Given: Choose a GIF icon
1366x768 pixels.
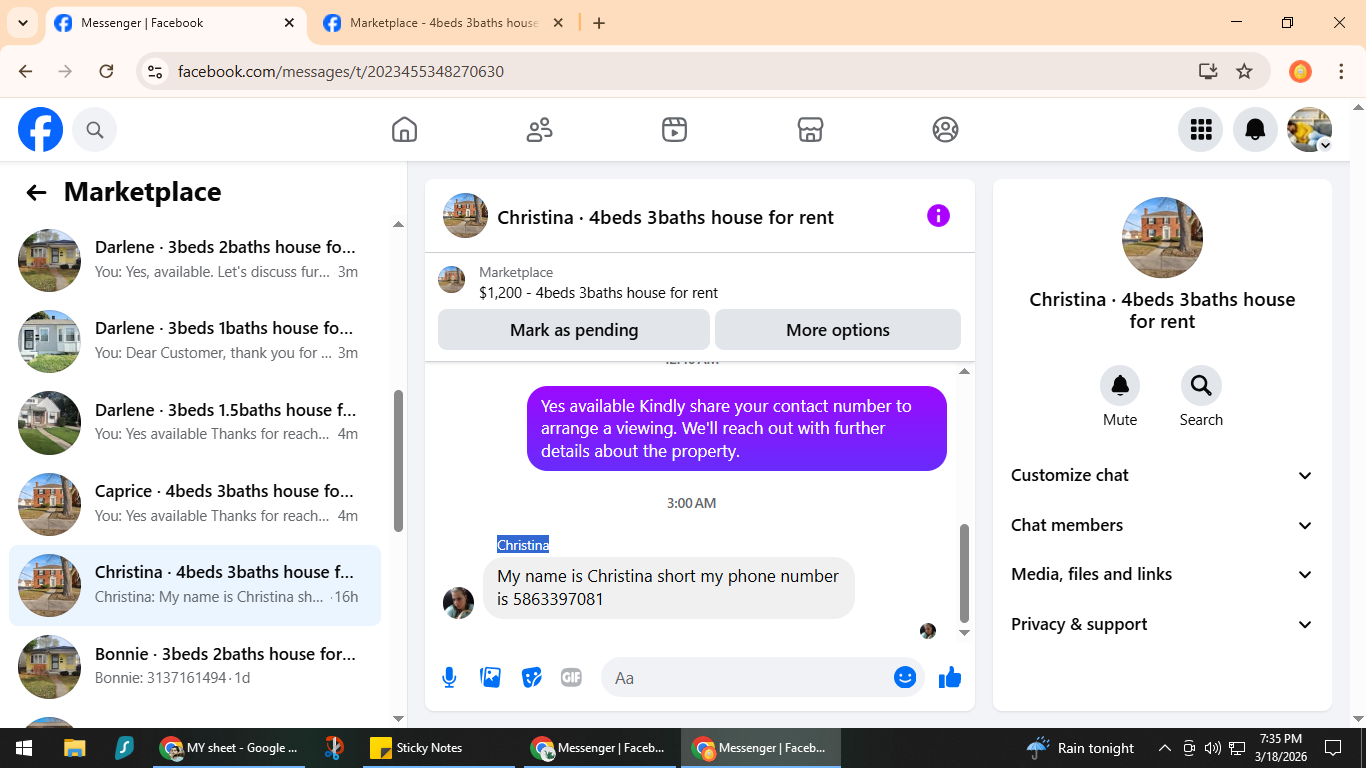Looking at the screenshot, I should 571,678.
